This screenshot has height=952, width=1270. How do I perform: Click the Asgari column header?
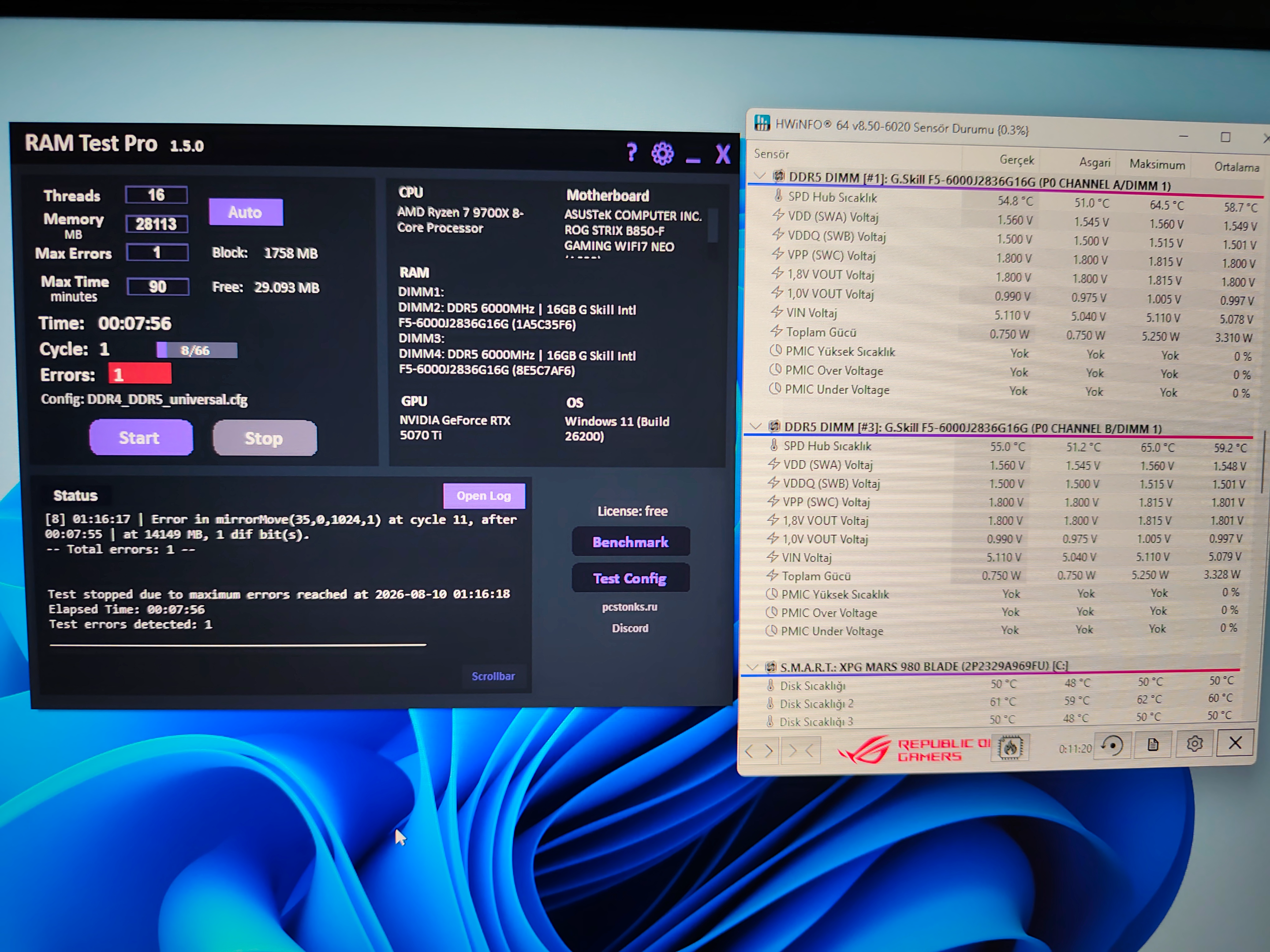tap(1095, 162)
